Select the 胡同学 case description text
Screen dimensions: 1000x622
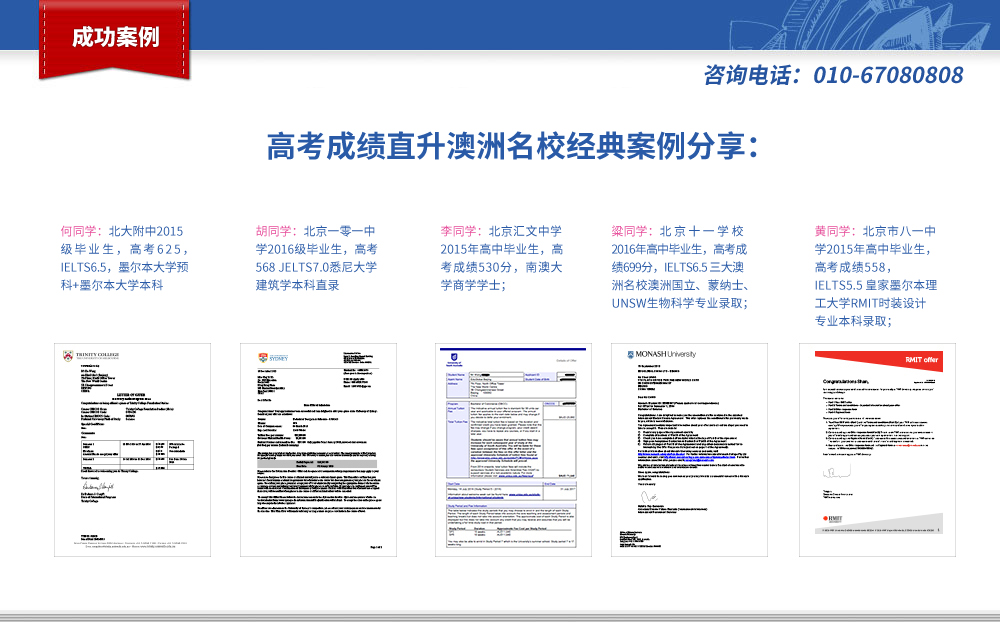pos(316,258)
